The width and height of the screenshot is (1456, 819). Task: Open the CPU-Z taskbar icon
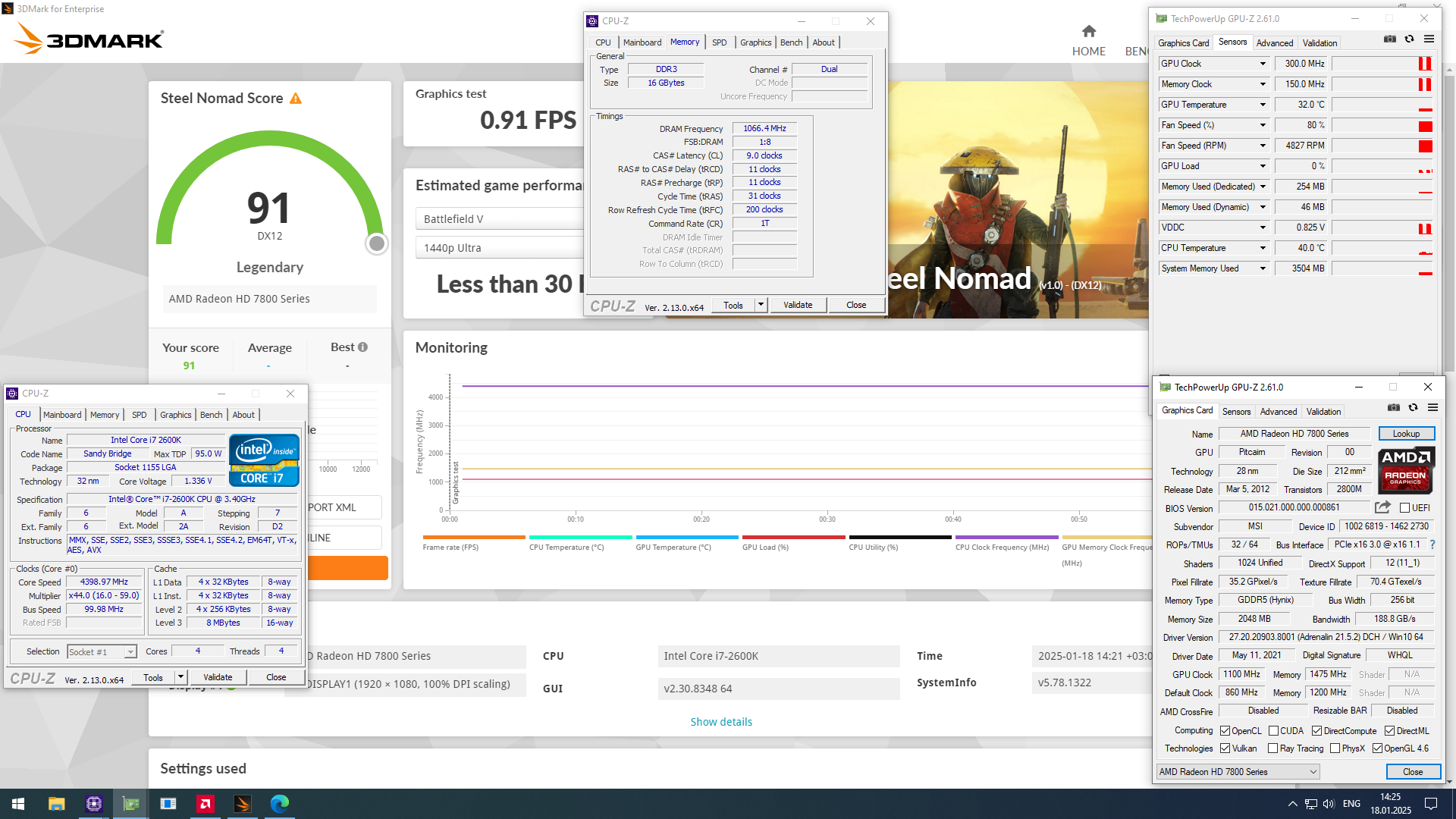point(93,804)
